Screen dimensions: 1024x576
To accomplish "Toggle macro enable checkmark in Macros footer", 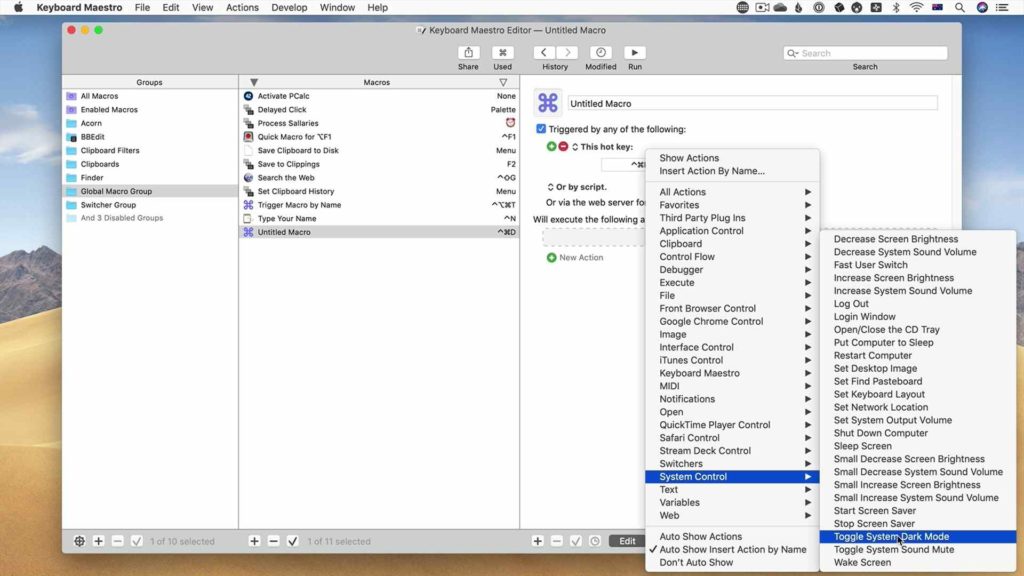I will tap(293, 541).
